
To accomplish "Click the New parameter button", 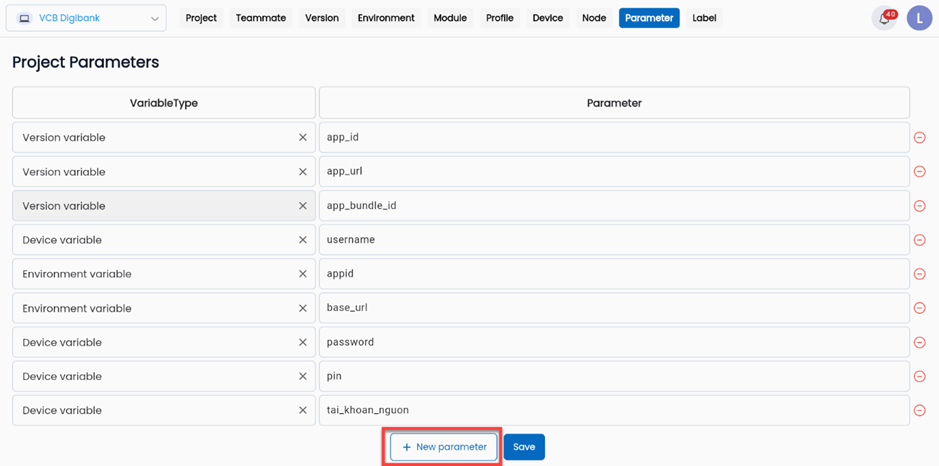I will 444,447.
